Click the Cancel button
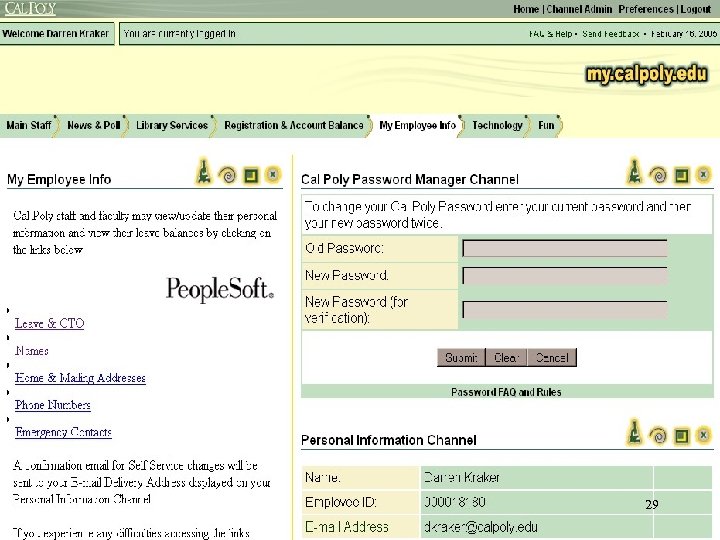The image size is (720, 540). coord(552,357)
